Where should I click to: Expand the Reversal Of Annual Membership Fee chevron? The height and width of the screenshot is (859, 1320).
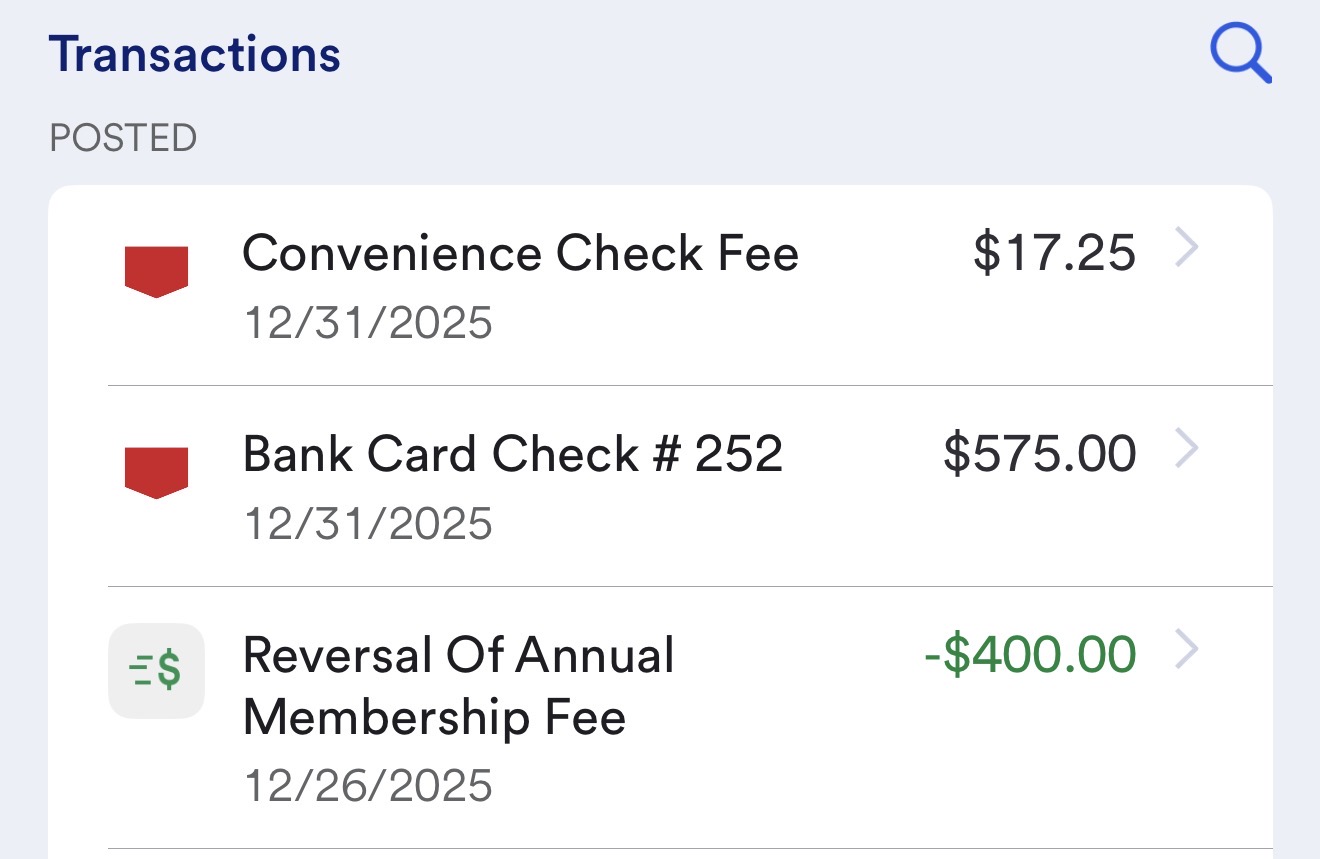click(x=1186, y=650)
